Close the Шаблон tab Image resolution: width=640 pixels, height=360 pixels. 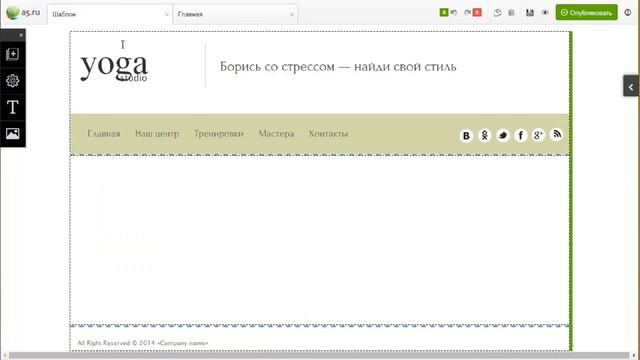coord(167,14)
